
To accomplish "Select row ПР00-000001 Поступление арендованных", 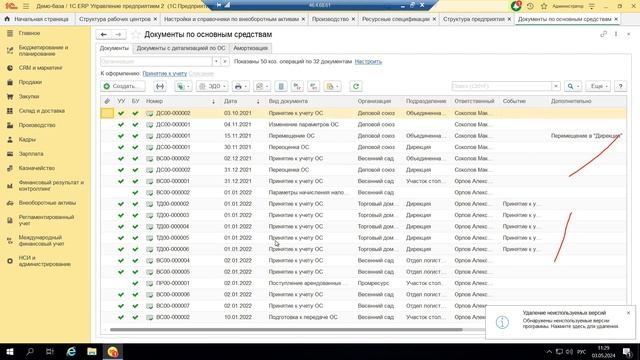I will point(363,283).
